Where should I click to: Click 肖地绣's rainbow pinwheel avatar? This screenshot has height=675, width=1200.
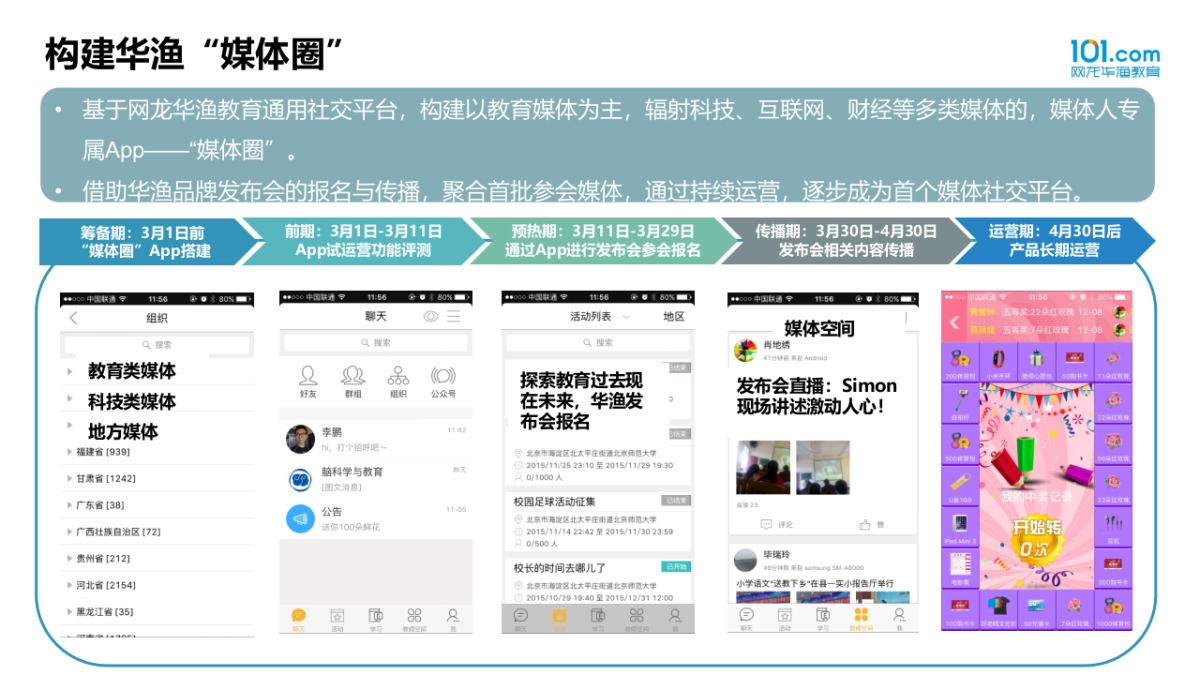tap(743, 349)
